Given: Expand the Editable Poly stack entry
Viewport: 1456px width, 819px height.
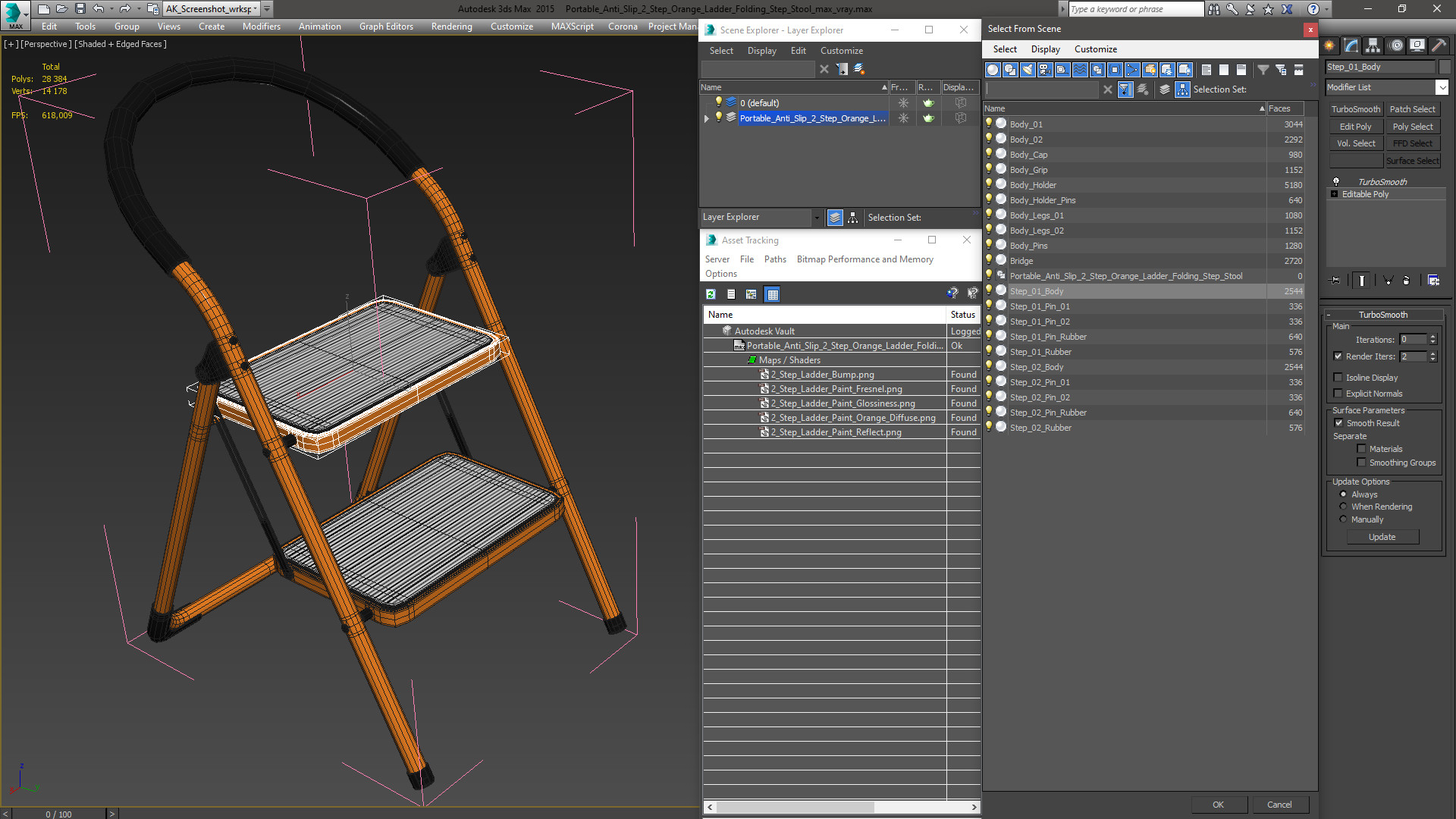Looking at the screenshot, I should coord(1335,194).
